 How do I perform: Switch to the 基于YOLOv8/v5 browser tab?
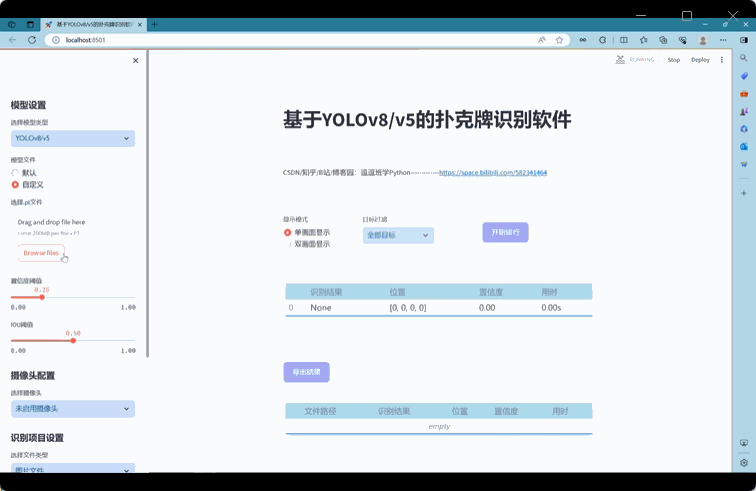(94, 24)
